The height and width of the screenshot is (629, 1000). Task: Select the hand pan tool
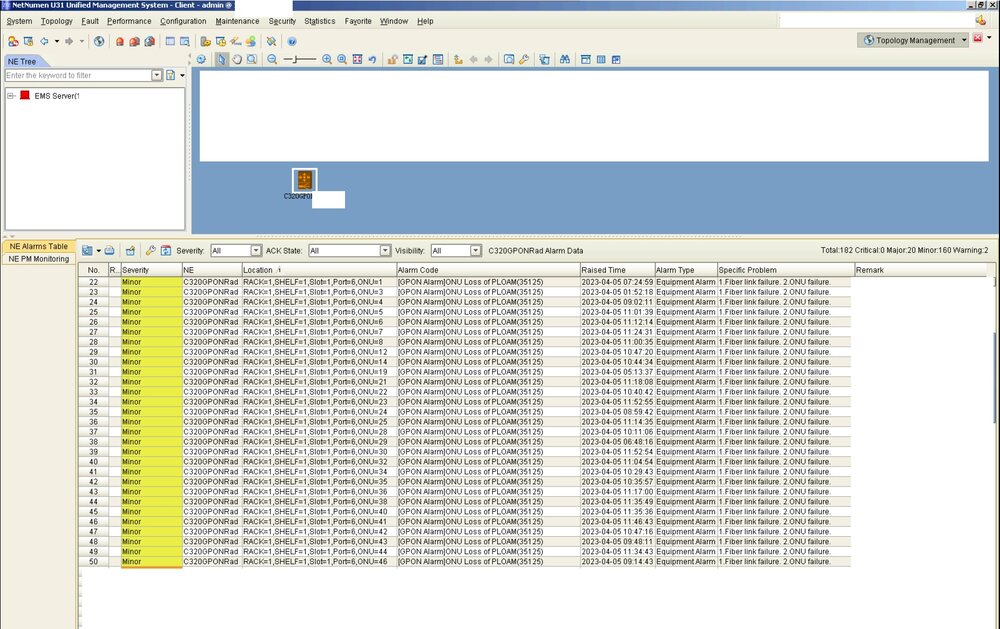(x=237, y=60)
